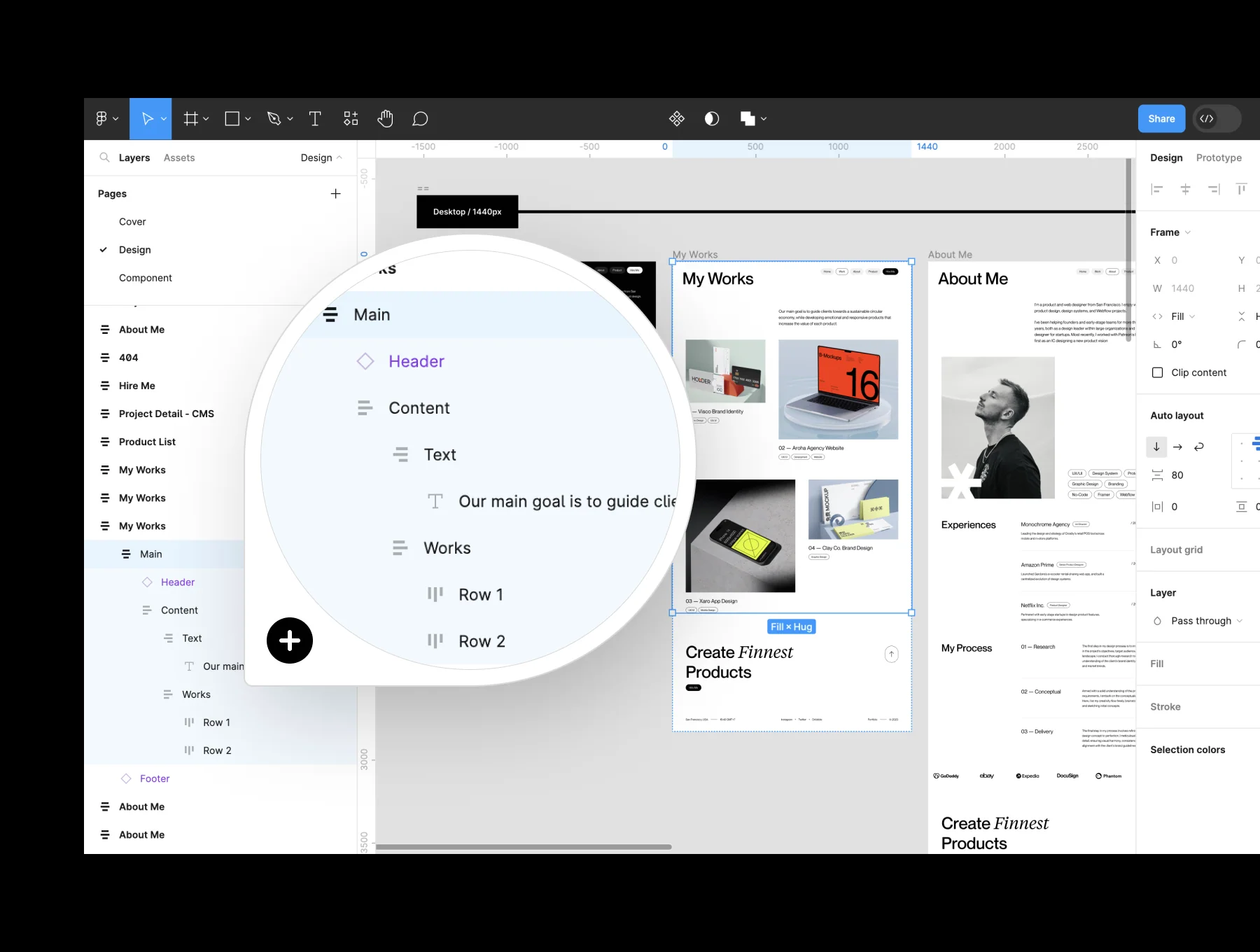Open Frame tool options dropdown arrow
This screenshot has width=1260, height=952.
(206, 119)
